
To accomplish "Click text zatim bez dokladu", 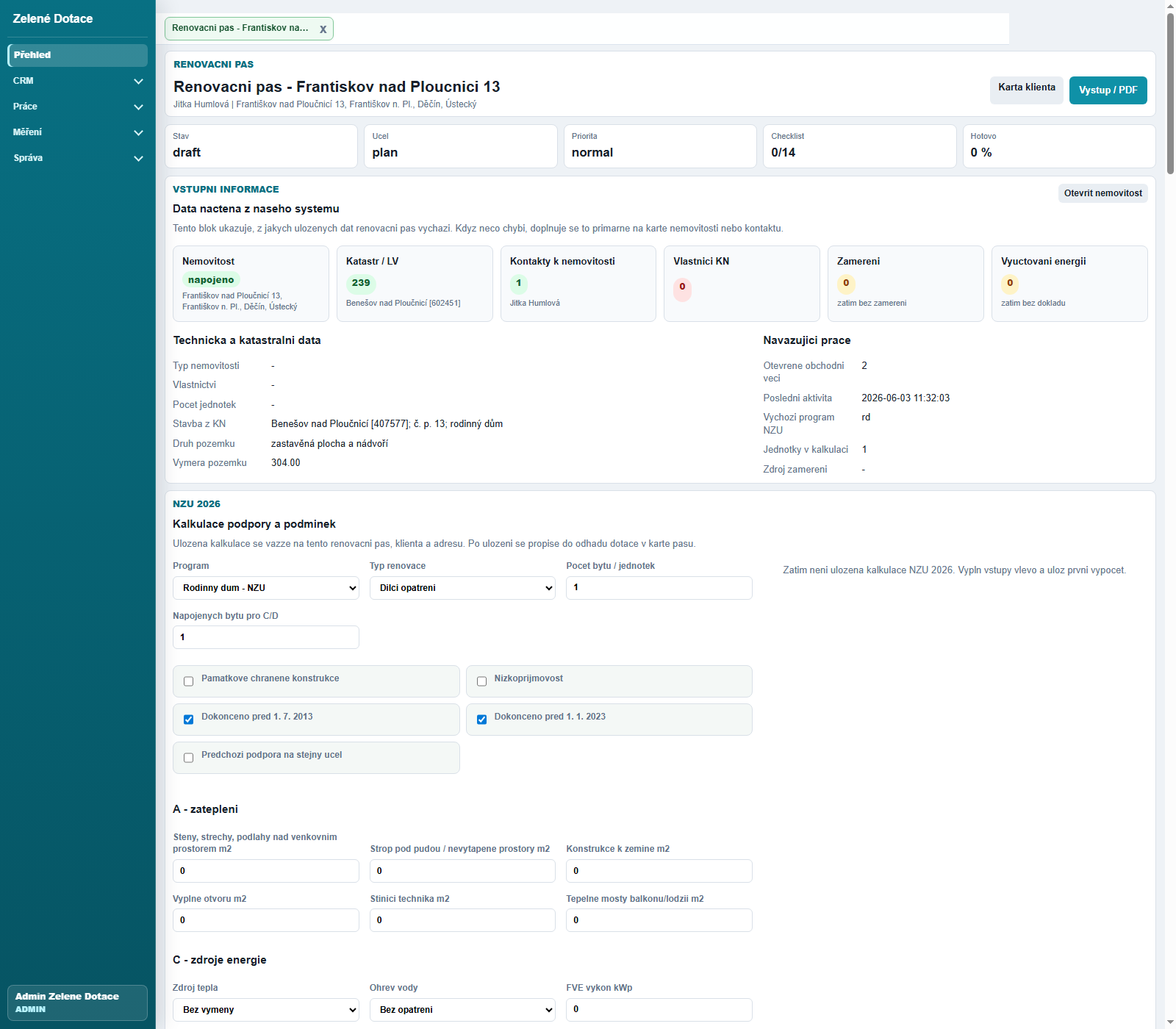I will click(1033, 303).
